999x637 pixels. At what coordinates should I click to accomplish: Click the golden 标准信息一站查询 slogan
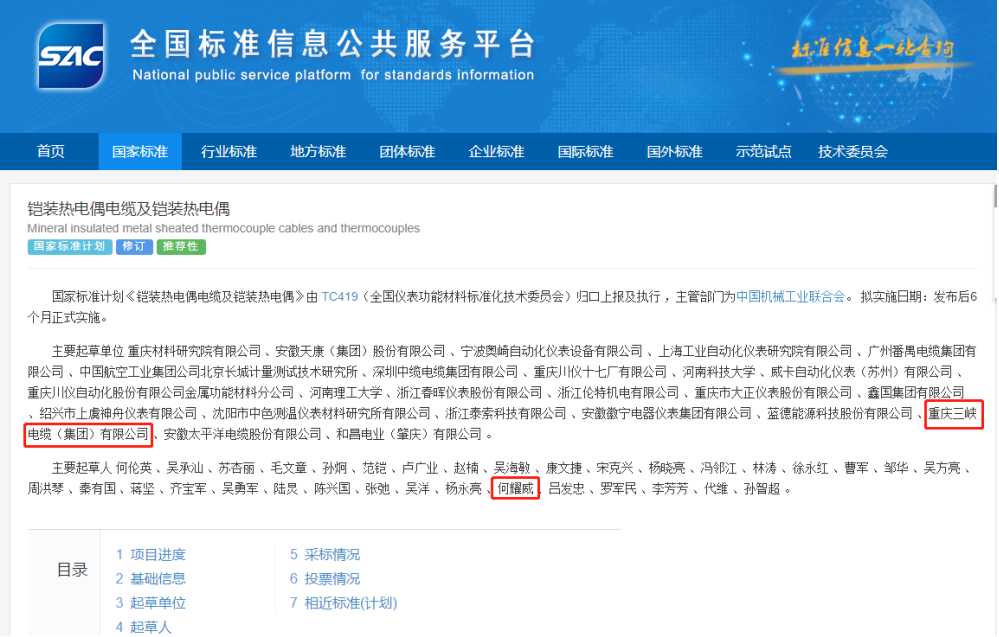(x=872, y=50)
